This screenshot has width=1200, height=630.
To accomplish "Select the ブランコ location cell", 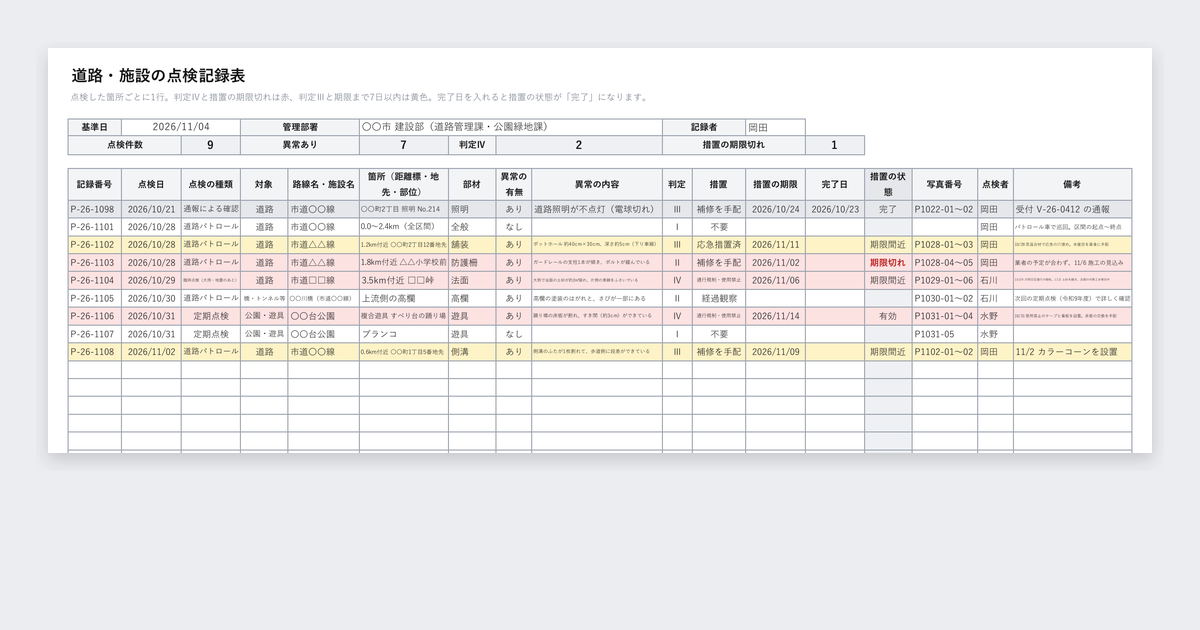I will [x=403, y=334].
